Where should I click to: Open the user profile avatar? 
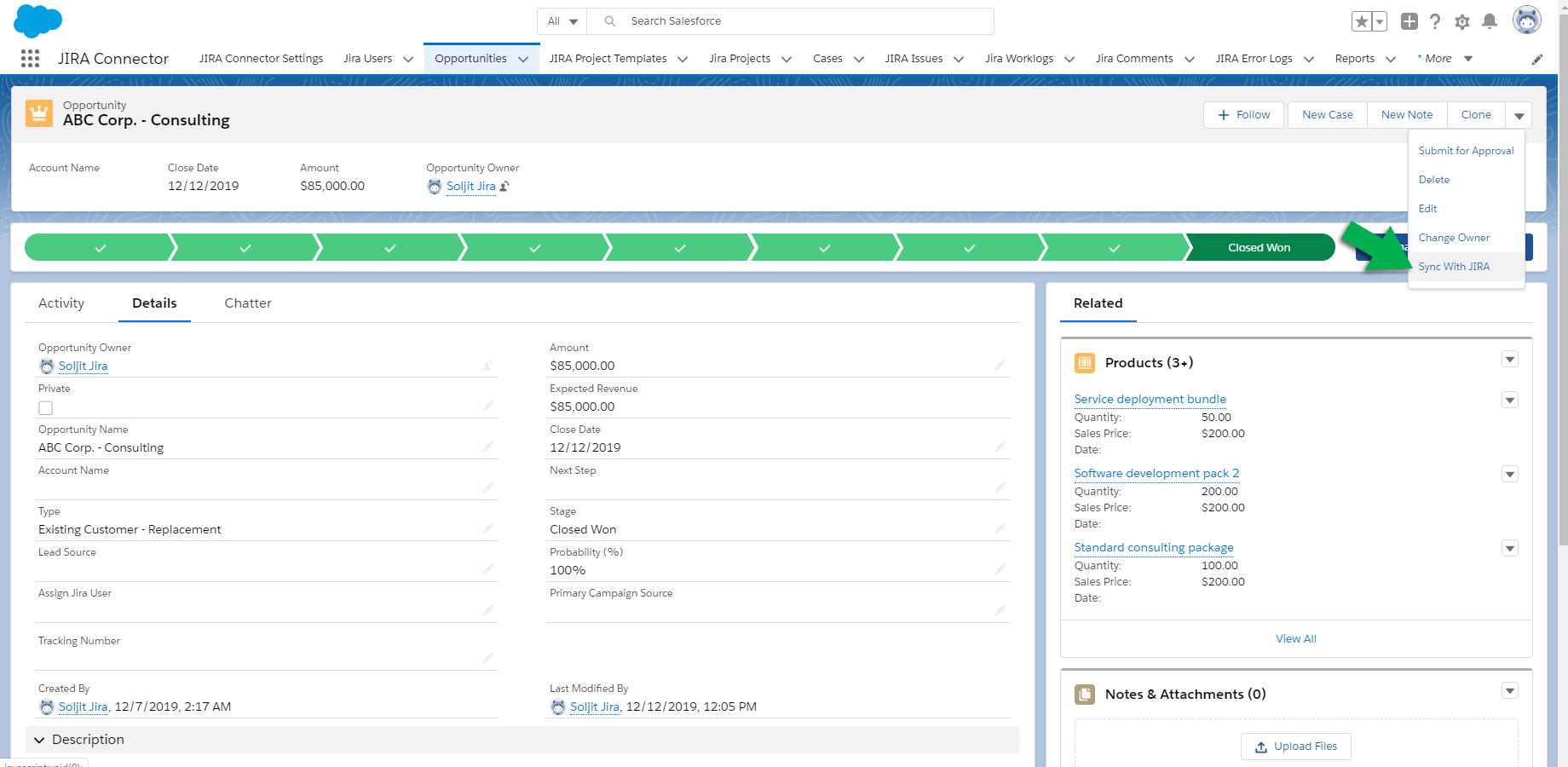point(1526,20)
